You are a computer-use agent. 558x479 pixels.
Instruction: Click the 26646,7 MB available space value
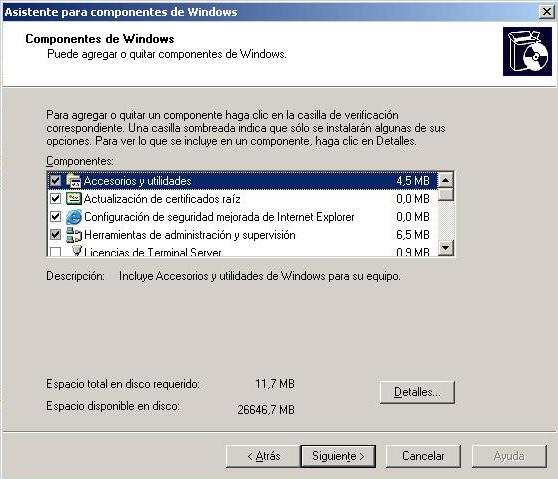tap(266, 410)
